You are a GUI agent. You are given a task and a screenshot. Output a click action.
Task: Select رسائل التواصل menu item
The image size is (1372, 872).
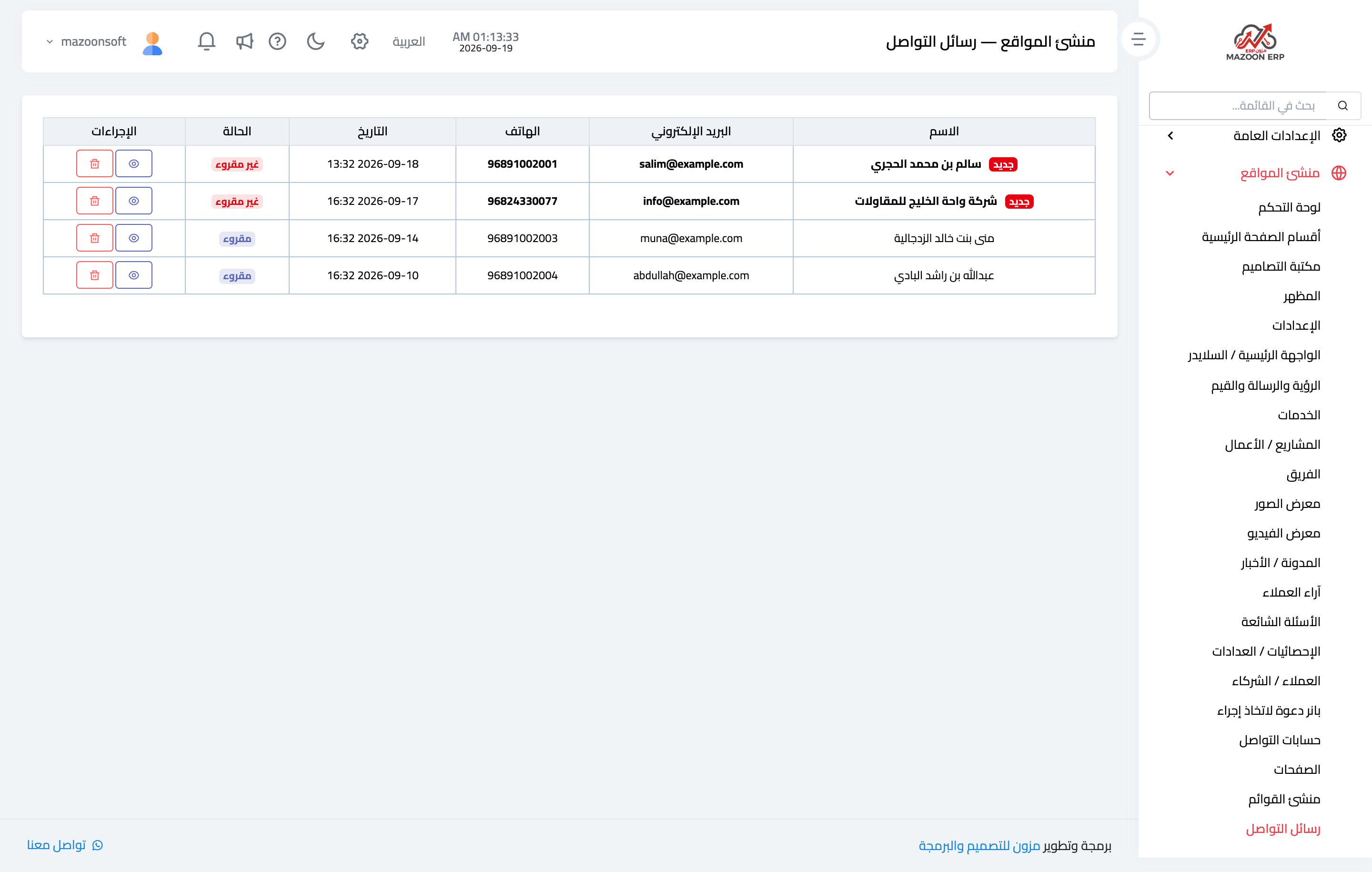[1283, 829]
